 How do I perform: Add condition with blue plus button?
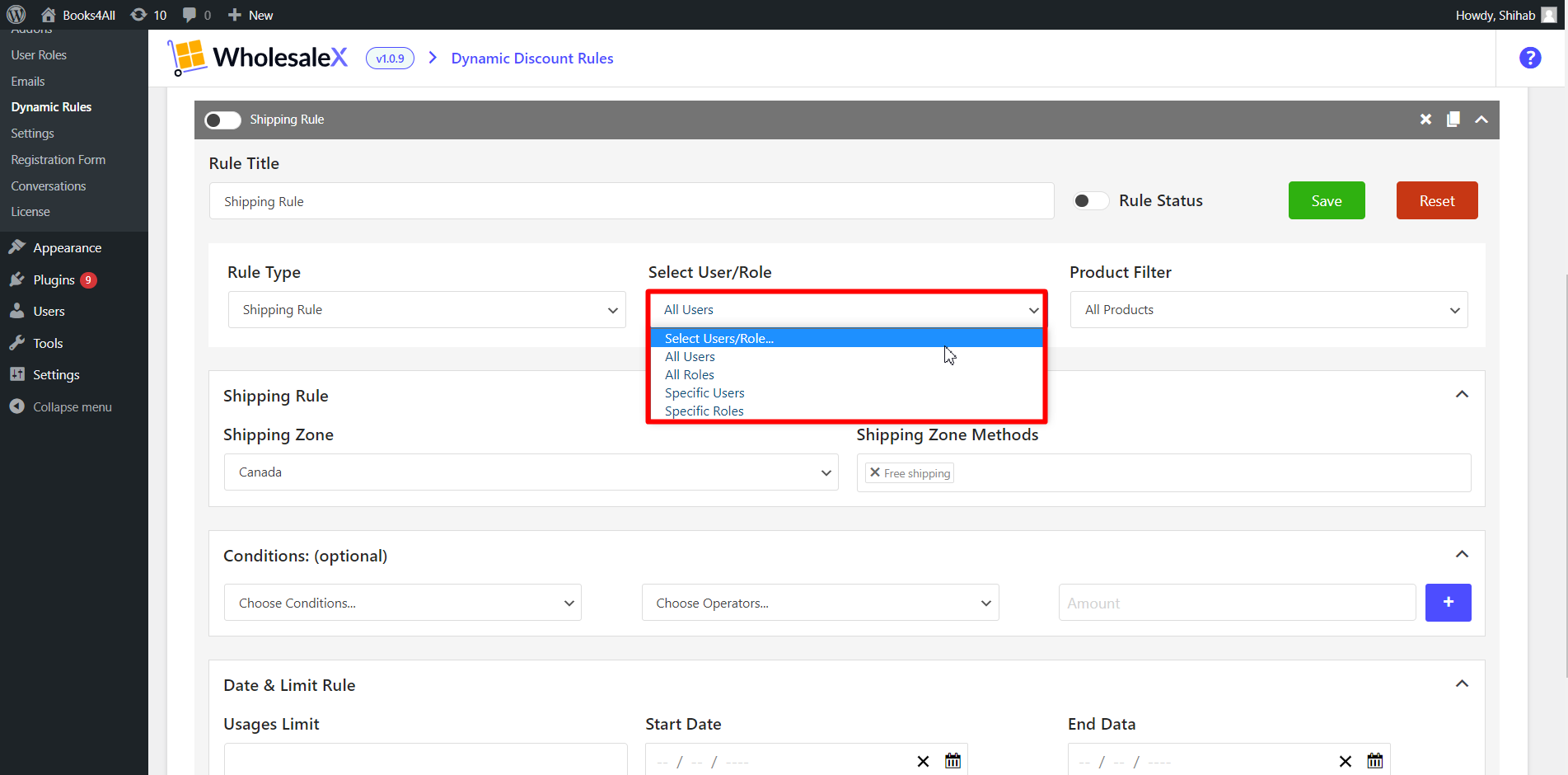(1448, 603)
